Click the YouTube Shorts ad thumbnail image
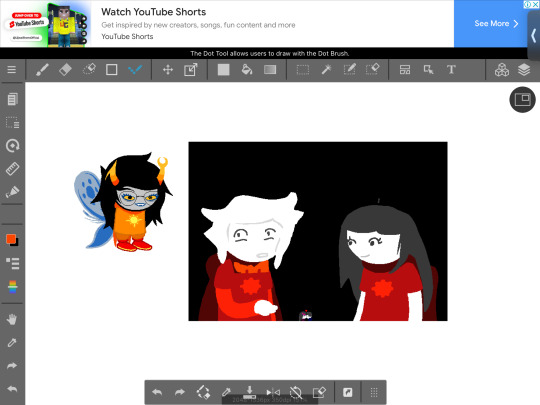 coord(46,24)
